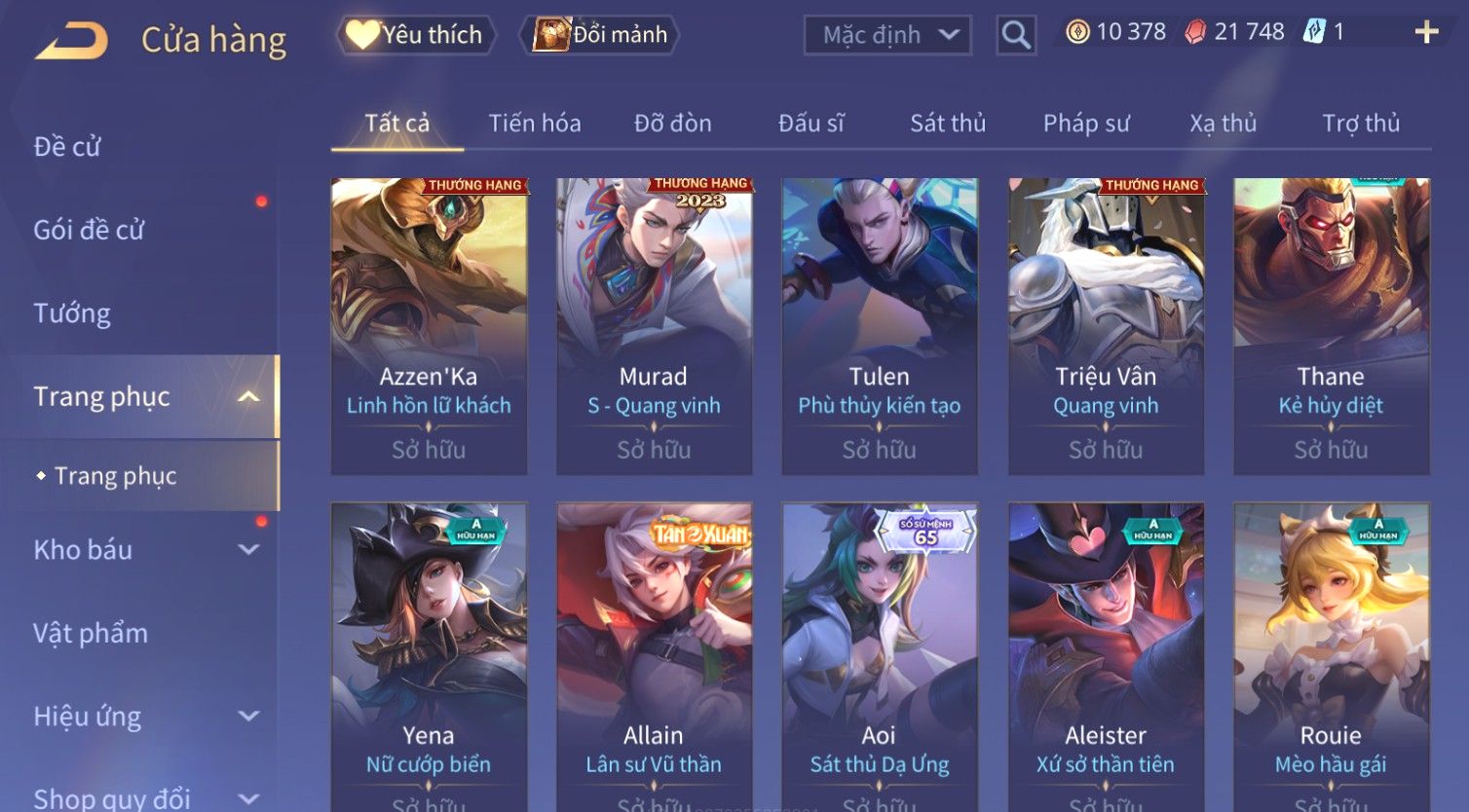
Task: Select the Tiến hóa tab
Action: click(x=535, y=124)
